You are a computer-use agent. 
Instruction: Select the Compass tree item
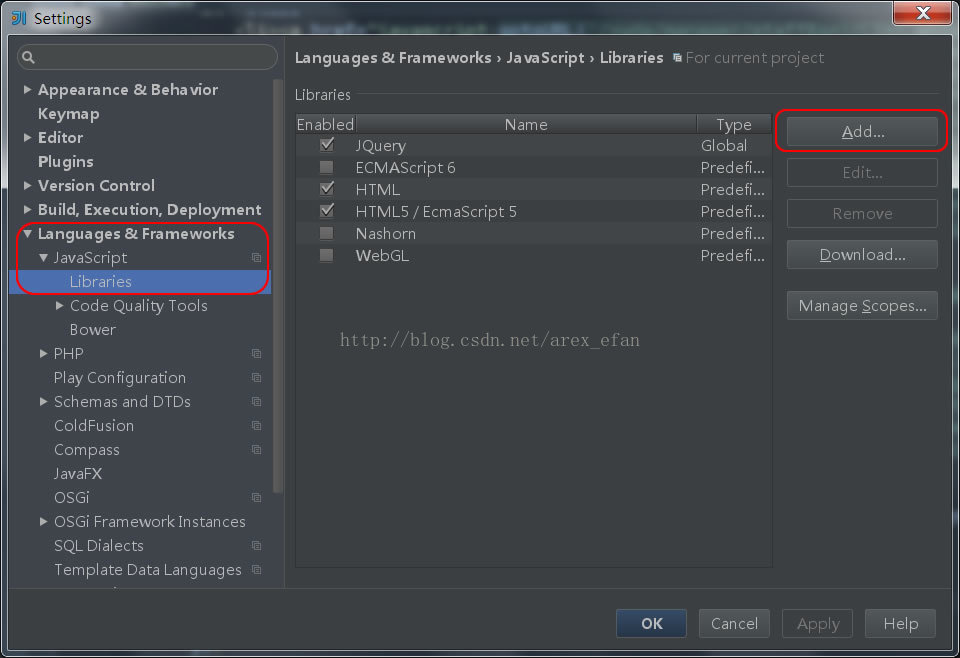pyautogui.click(x=87, y=450)
